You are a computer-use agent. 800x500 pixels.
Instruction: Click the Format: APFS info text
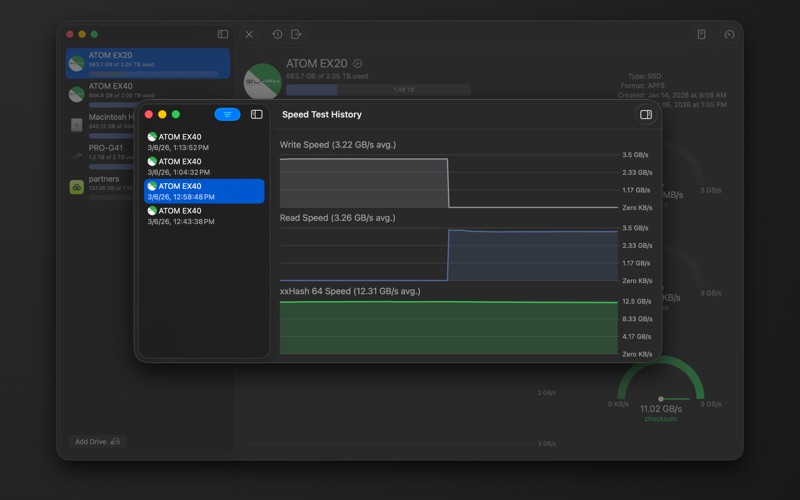(x=642, y=86)
